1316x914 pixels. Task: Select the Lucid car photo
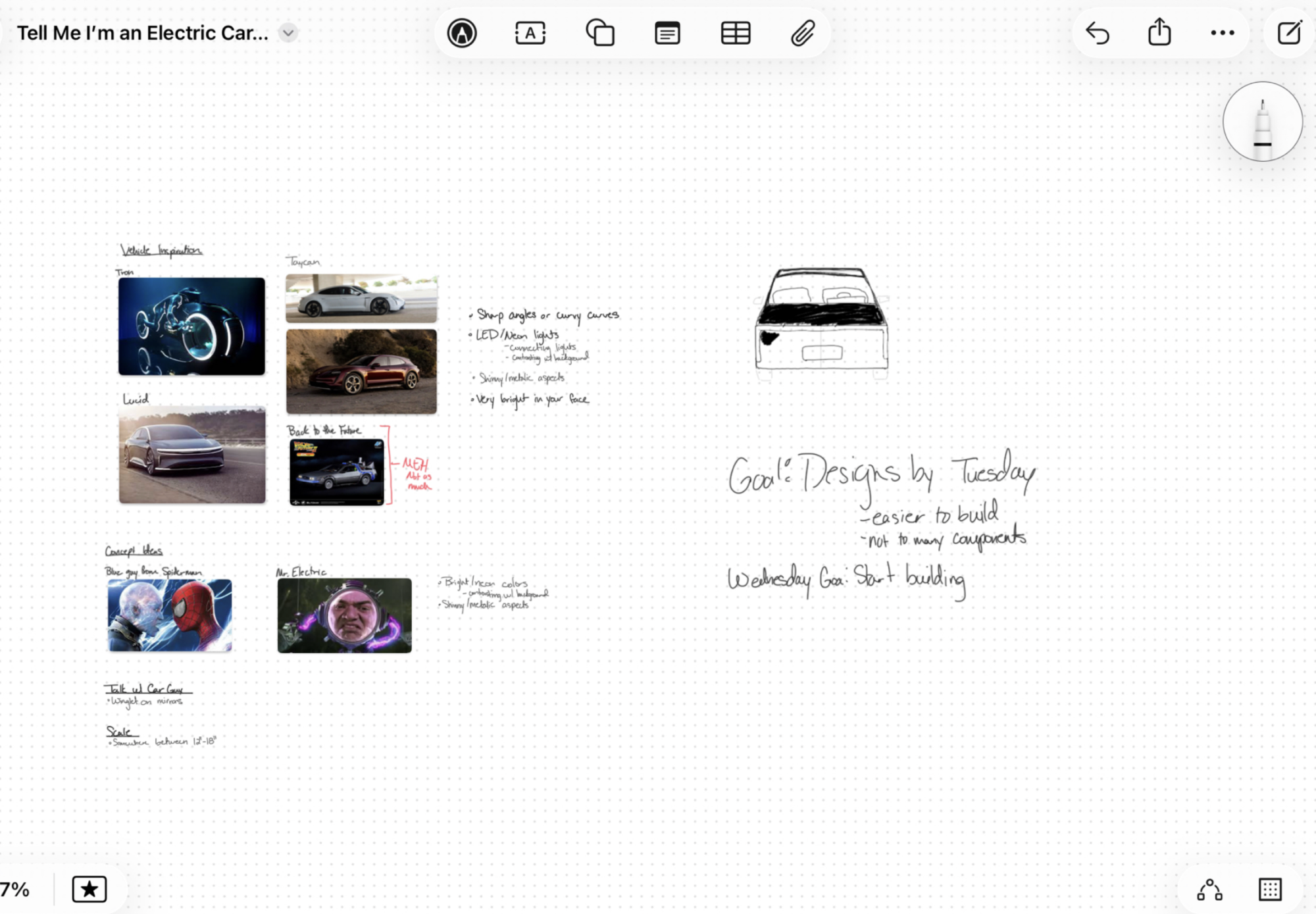coord(192,455)
